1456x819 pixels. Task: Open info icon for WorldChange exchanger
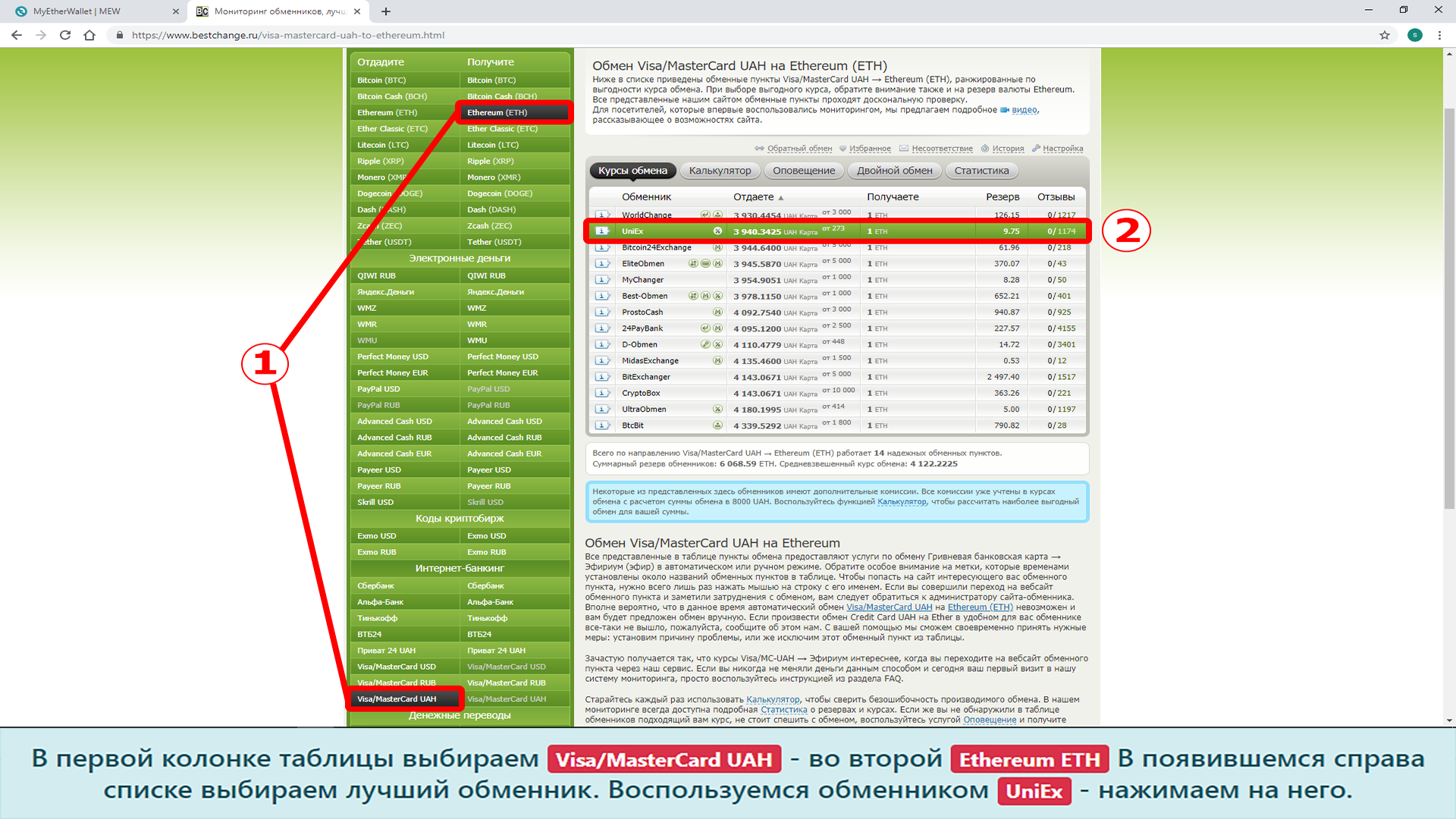point(602,215)
